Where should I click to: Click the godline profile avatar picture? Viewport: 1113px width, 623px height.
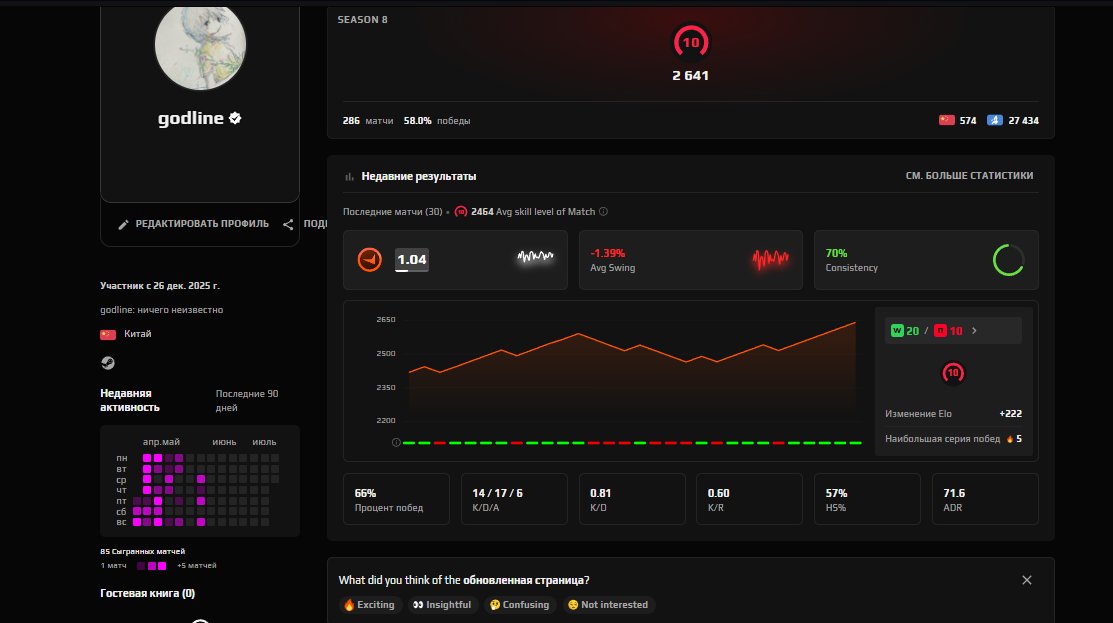200,45
